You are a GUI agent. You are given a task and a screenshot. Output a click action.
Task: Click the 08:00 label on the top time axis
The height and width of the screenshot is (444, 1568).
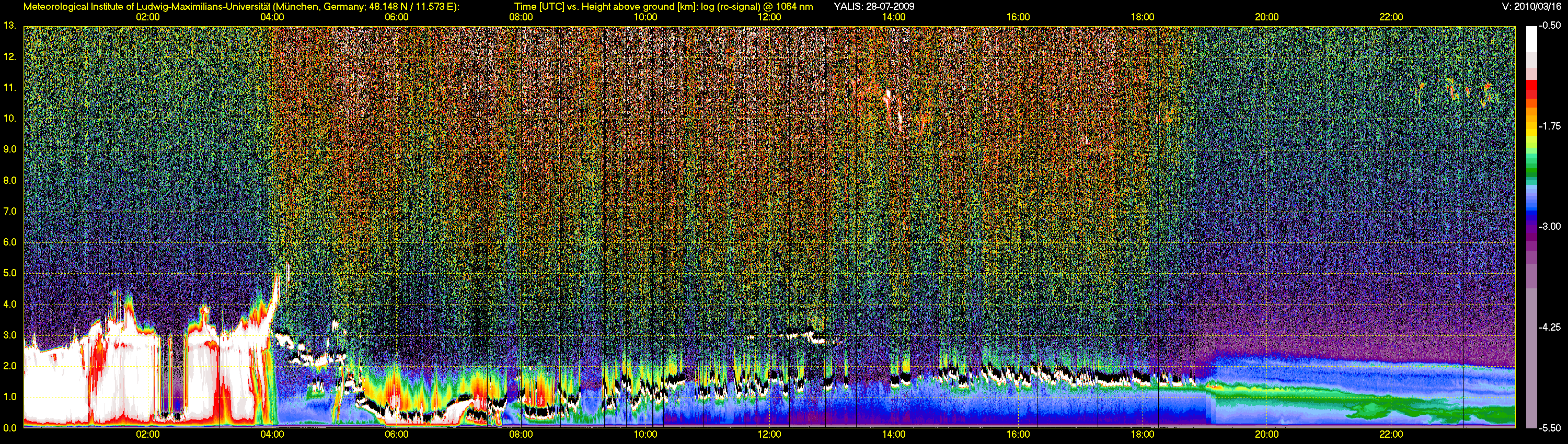(x=521, y=17)
